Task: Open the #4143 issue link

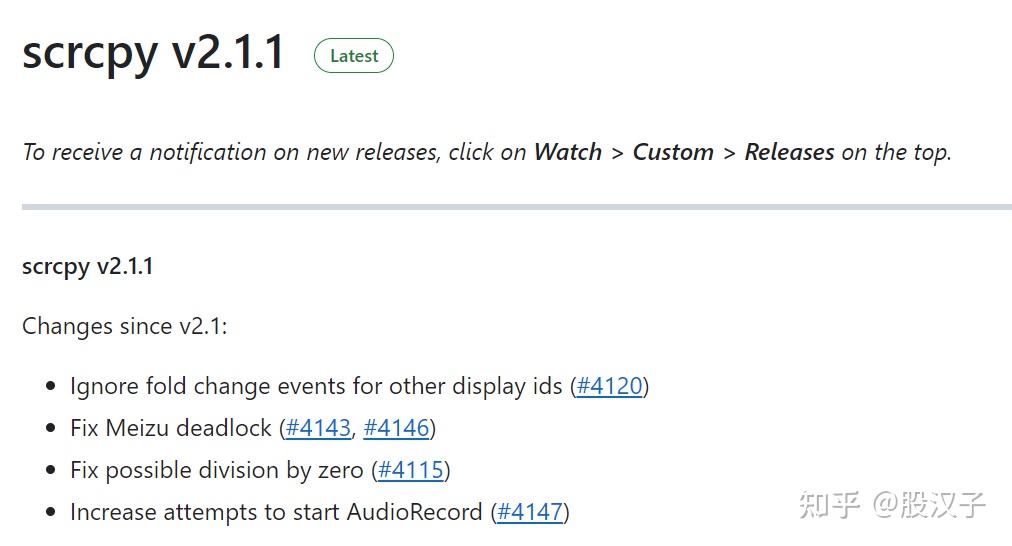Action: click(x=318, y=428)
